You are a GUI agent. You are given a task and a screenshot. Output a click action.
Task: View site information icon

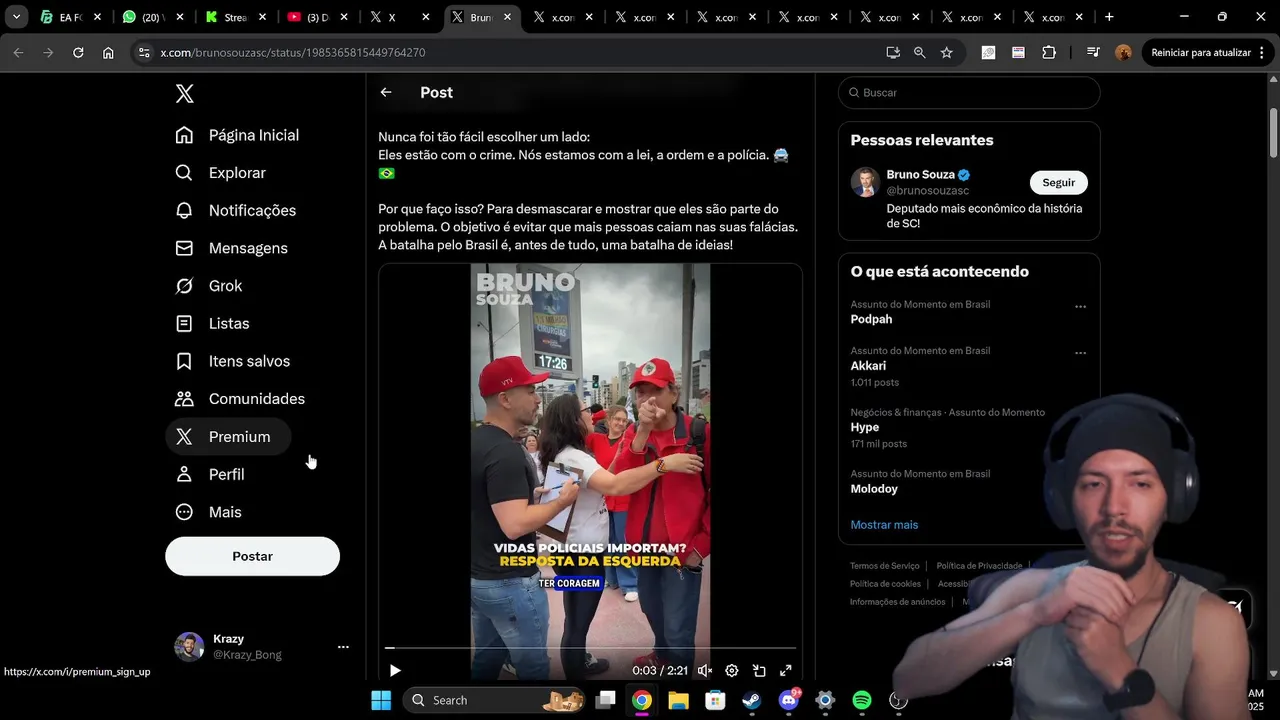(x=144, y=52)
